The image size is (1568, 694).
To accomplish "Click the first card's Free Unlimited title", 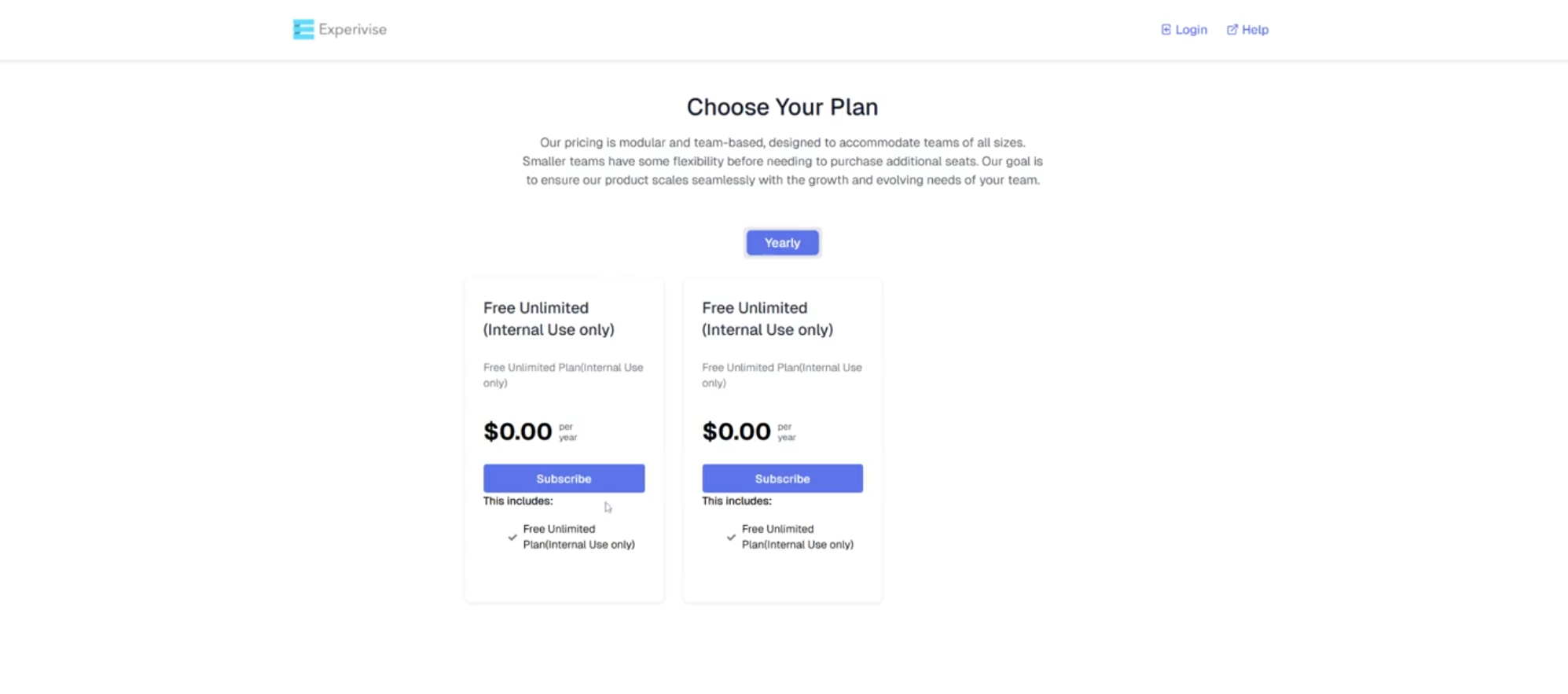I will [549, 318].
